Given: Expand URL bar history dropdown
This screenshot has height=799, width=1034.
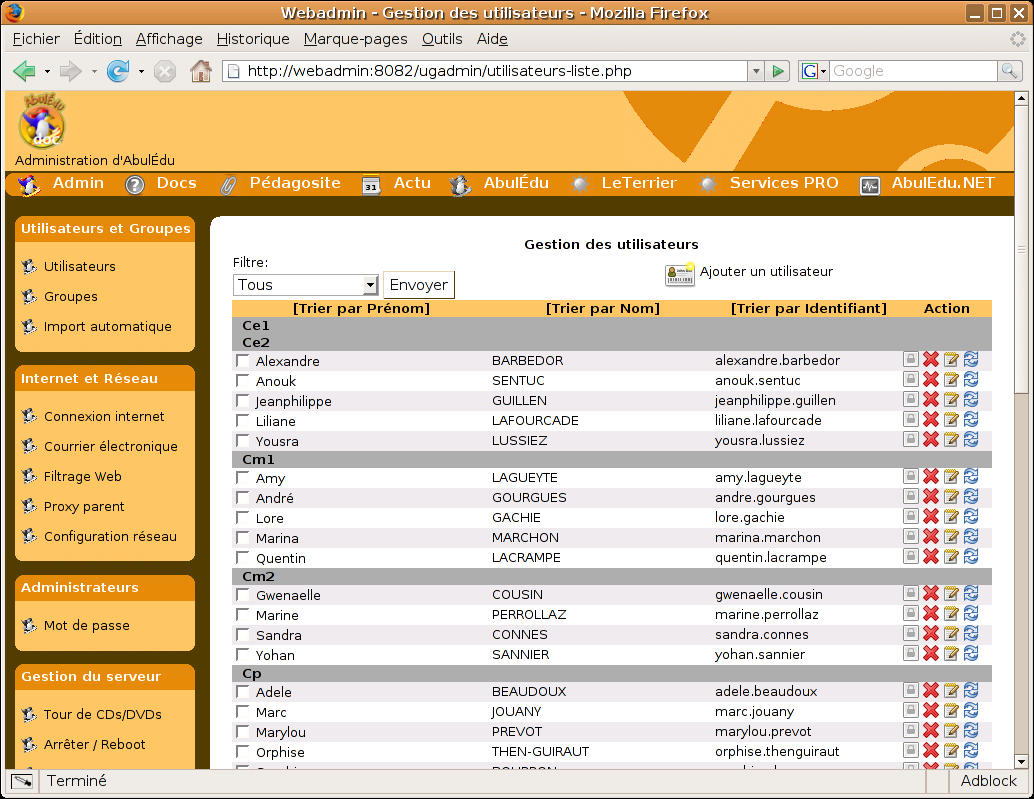Looking at the screenshot, I should (756, 71).
